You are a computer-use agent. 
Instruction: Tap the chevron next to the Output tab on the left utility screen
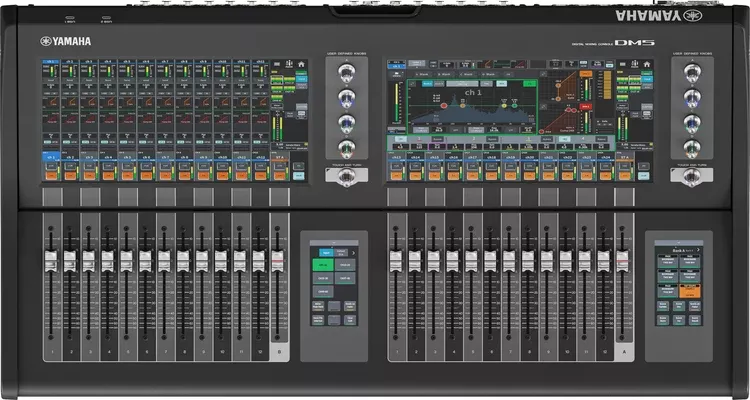click(353, 253)
